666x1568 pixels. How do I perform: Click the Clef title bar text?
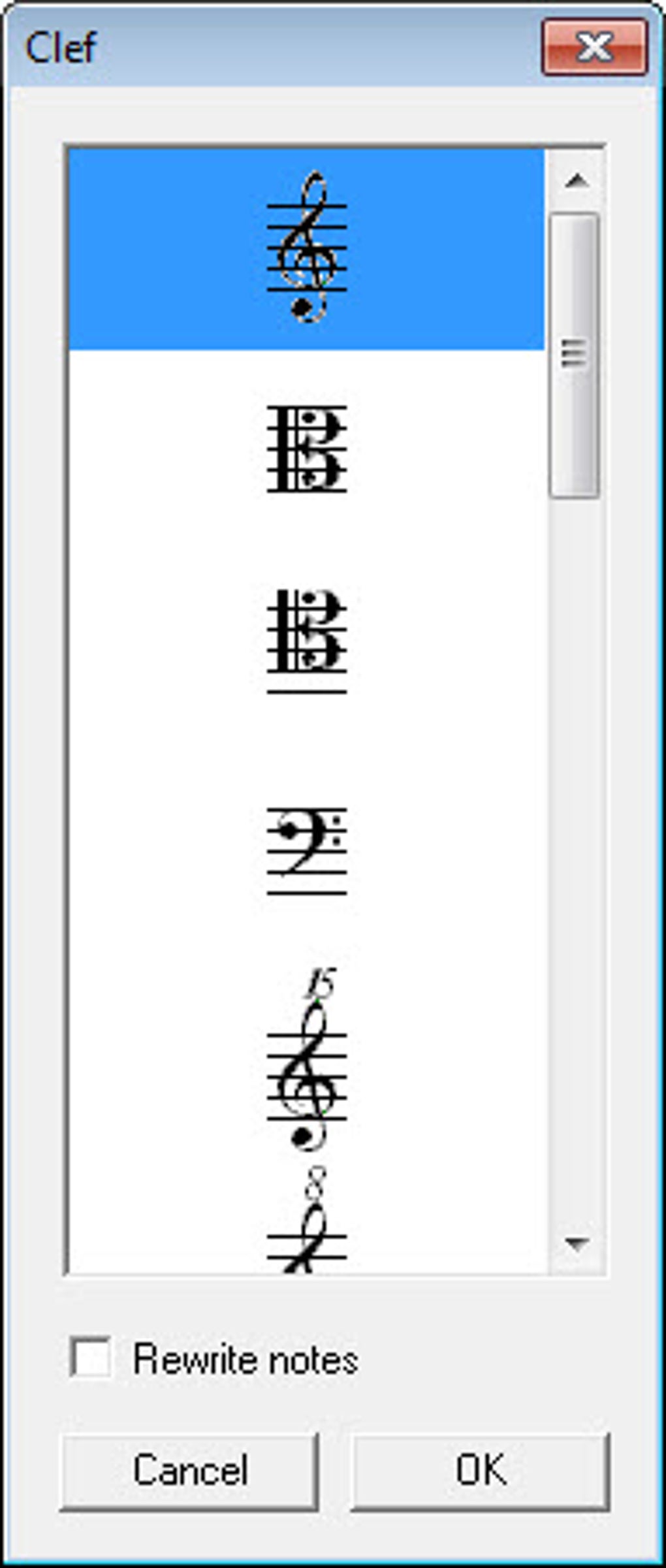tap(61, 47)
